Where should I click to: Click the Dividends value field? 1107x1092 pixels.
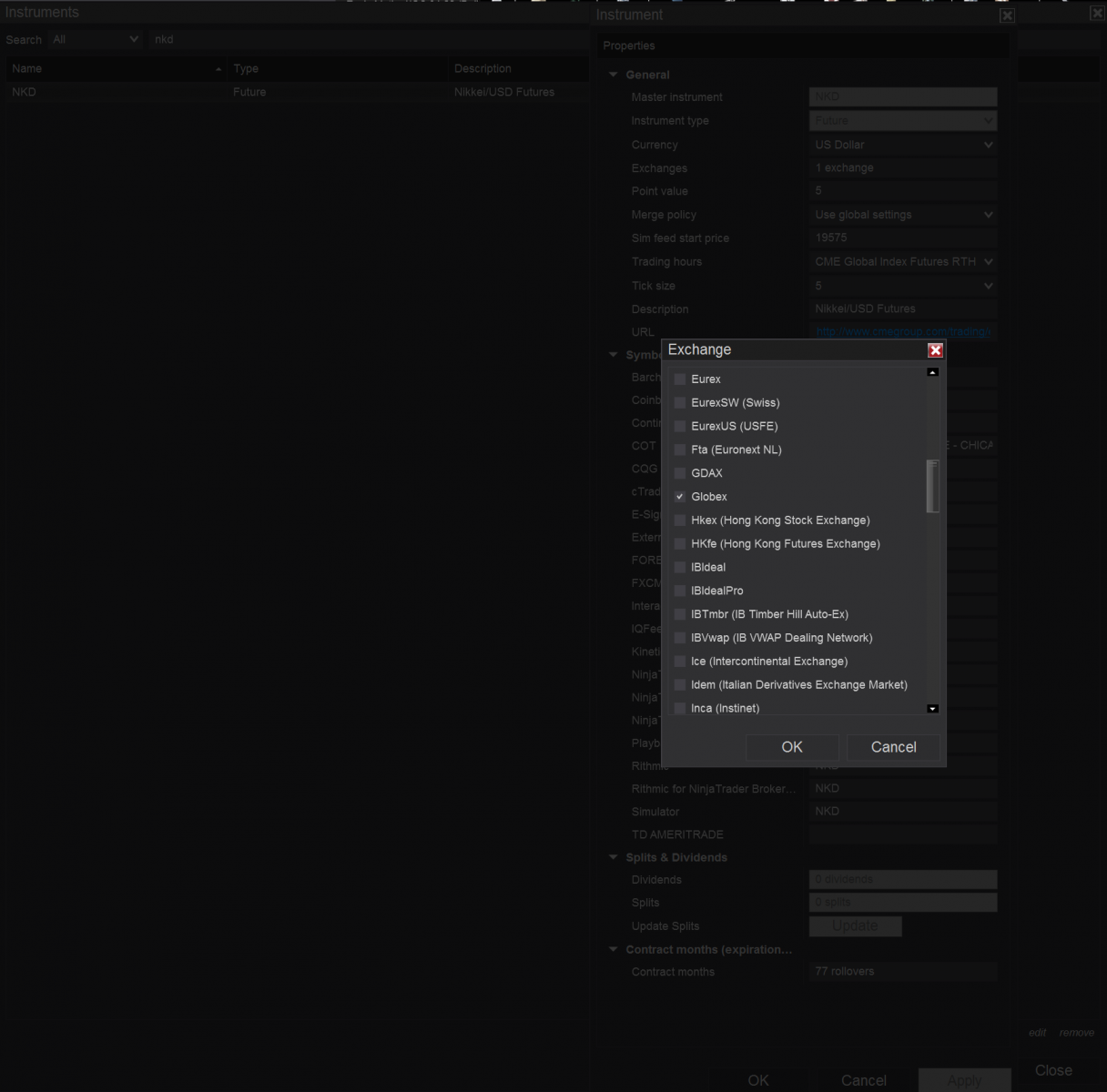point(903,879)
